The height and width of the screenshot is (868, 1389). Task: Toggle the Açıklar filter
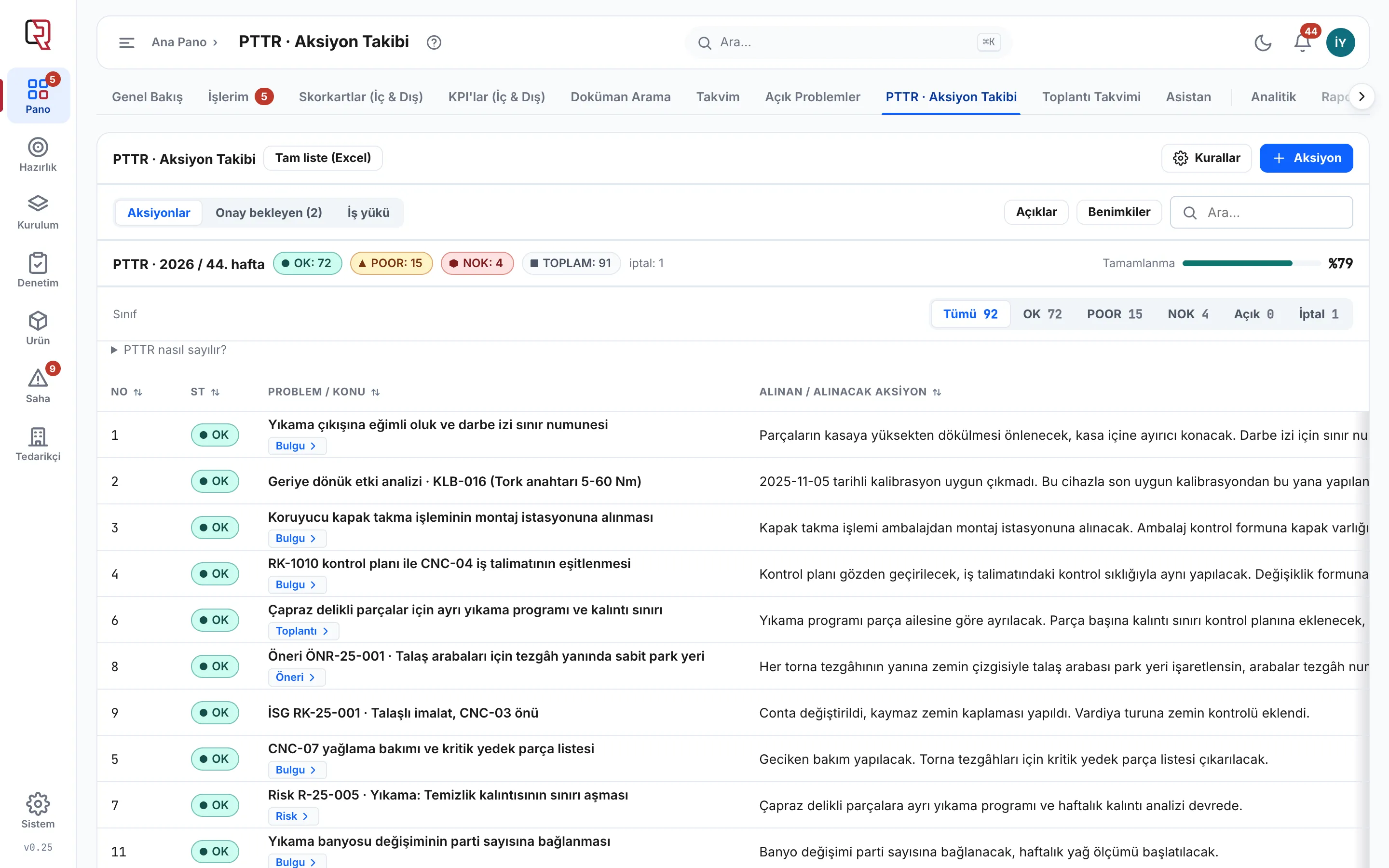1036,212
